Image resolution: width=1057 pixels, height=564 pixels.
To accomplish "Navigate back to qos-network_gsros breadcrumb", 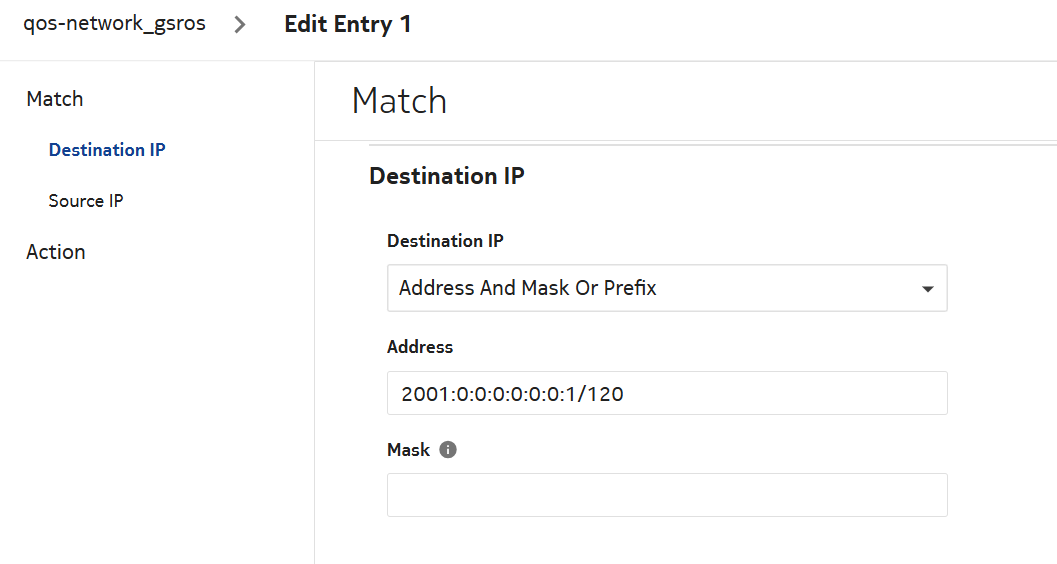I will click(114, 24).
